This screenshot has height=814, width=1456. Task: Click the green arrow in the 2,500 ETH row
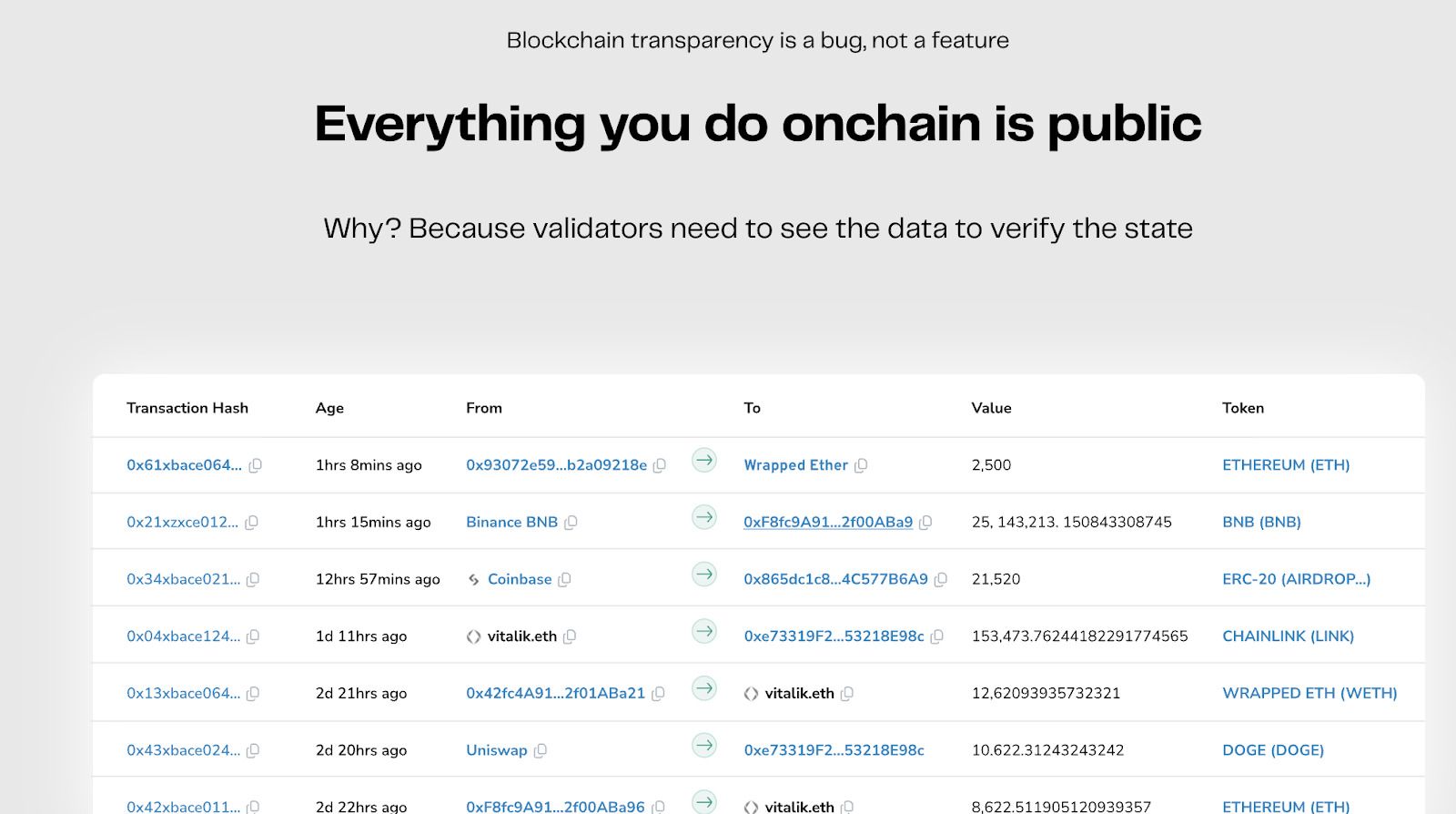click(704, 460)
